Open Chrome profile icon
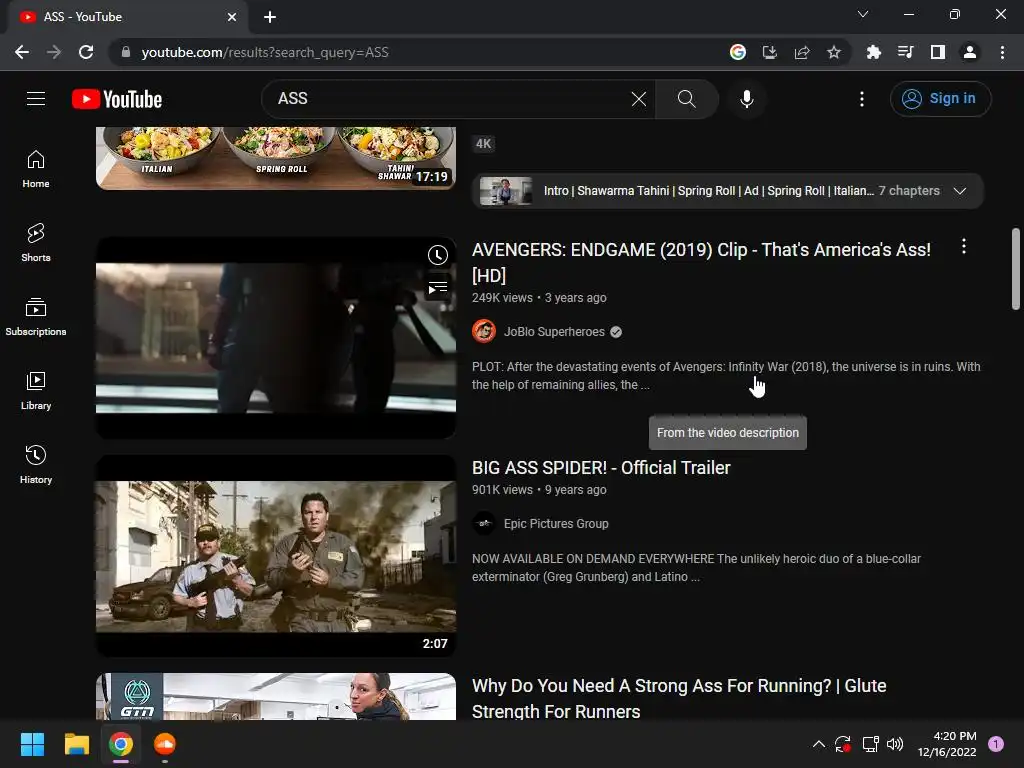This screenshot has width=1024, height=768. click(969, 52)
